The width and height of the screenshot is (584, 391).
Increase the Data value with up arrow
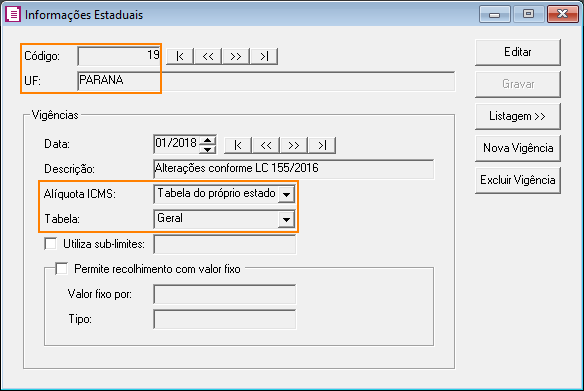pyautogui.click(x=207, y=141)
